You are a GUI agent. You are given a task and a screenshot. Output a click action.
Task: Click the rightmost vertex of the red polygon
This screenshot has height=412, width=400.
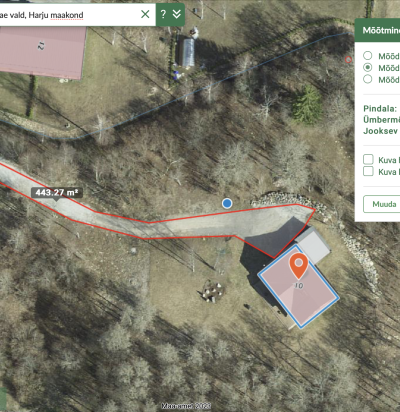click(x=315, y=209)
